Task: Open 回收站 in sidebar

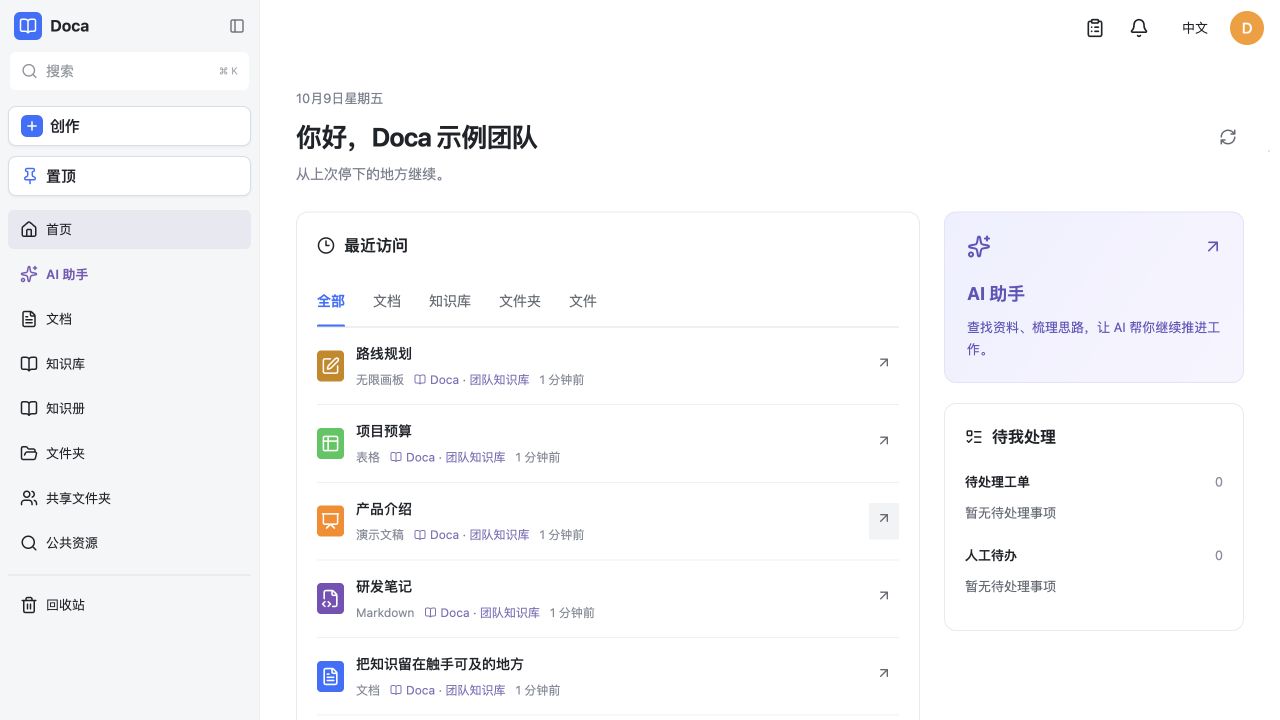Action: point(130,605)
